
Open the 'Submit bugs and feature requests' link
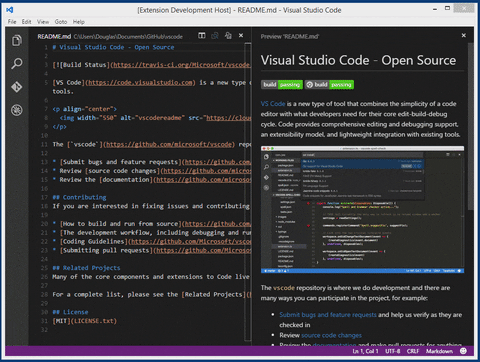pyautogui.click(x=328, y=315)
